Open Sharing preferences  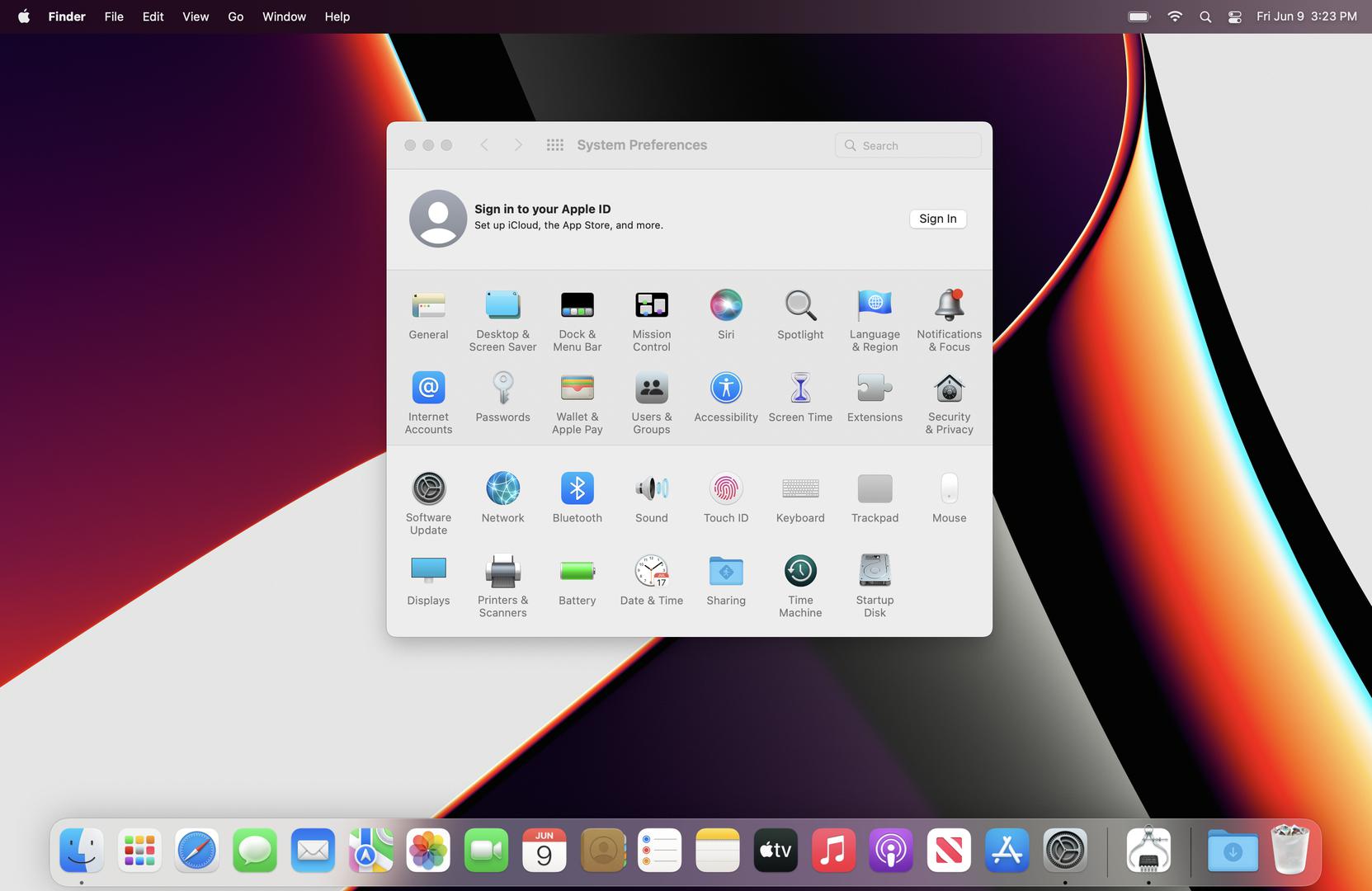point(726,581)
